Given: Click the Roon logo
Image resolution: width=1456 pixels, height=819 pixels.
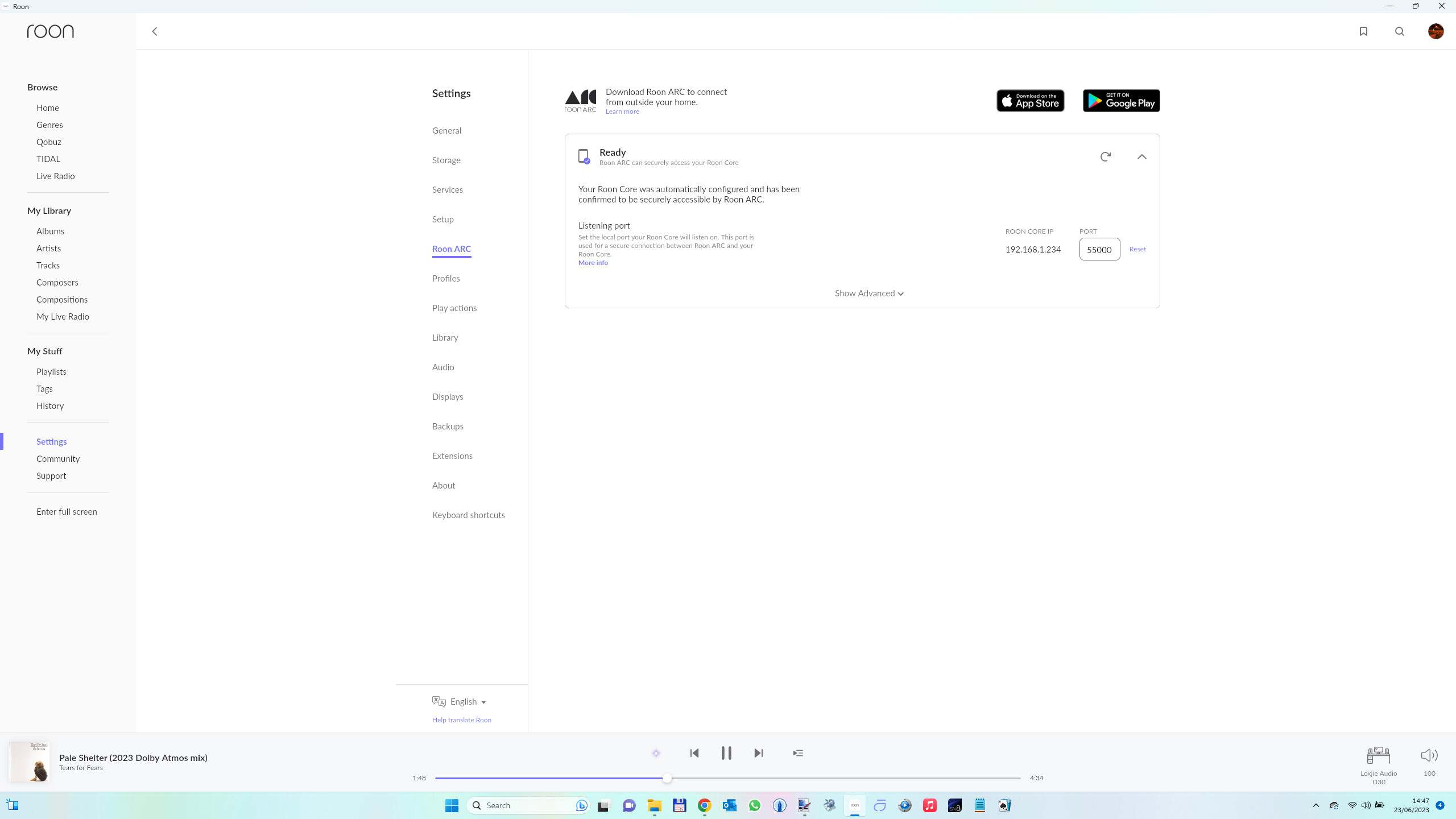Looking at the screenshot, I should [x=51, y=31].
